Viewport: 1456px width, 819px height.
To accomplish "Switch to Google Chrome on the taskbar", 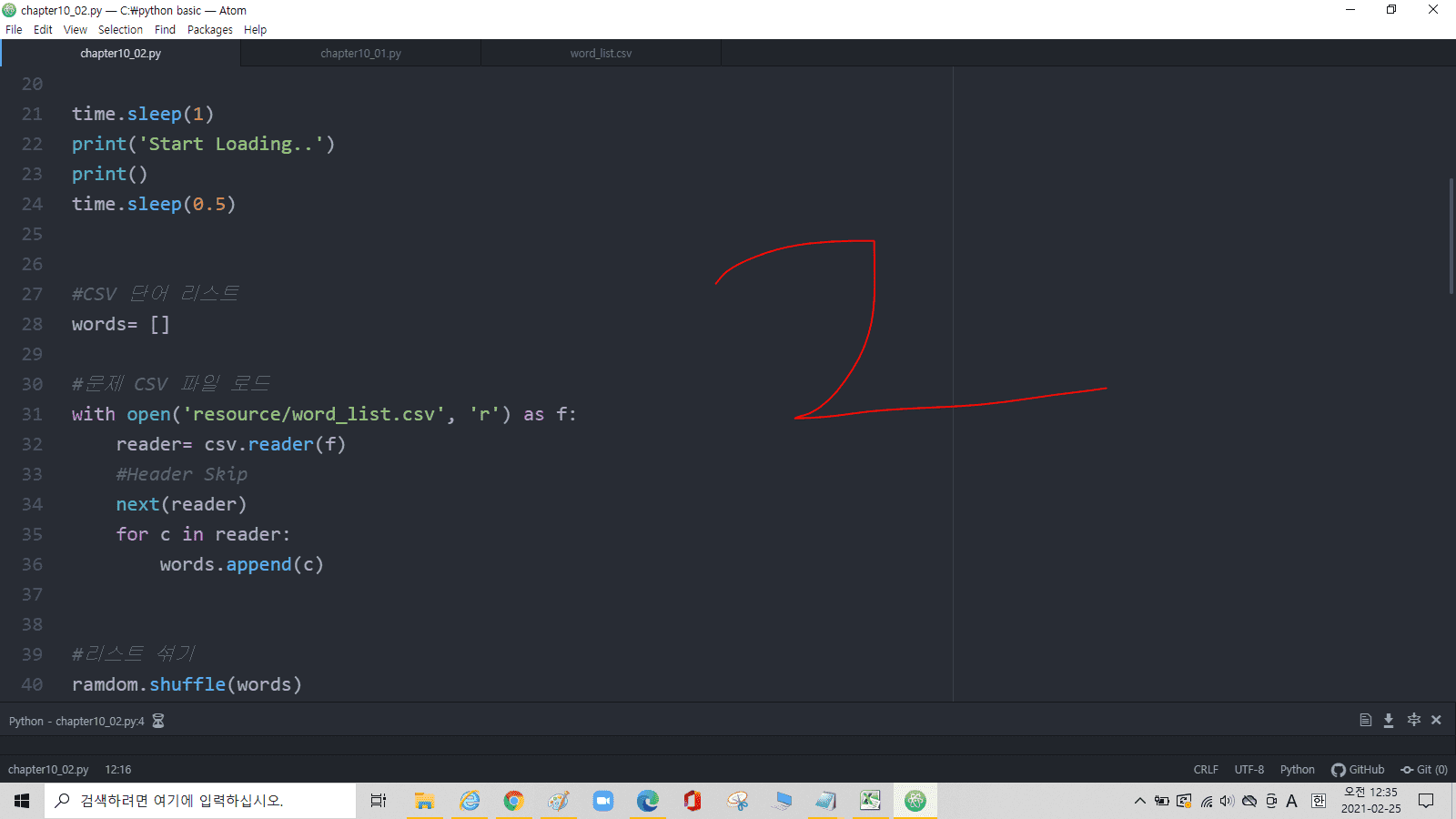I will pyautogui.click(x=514, y=801).
